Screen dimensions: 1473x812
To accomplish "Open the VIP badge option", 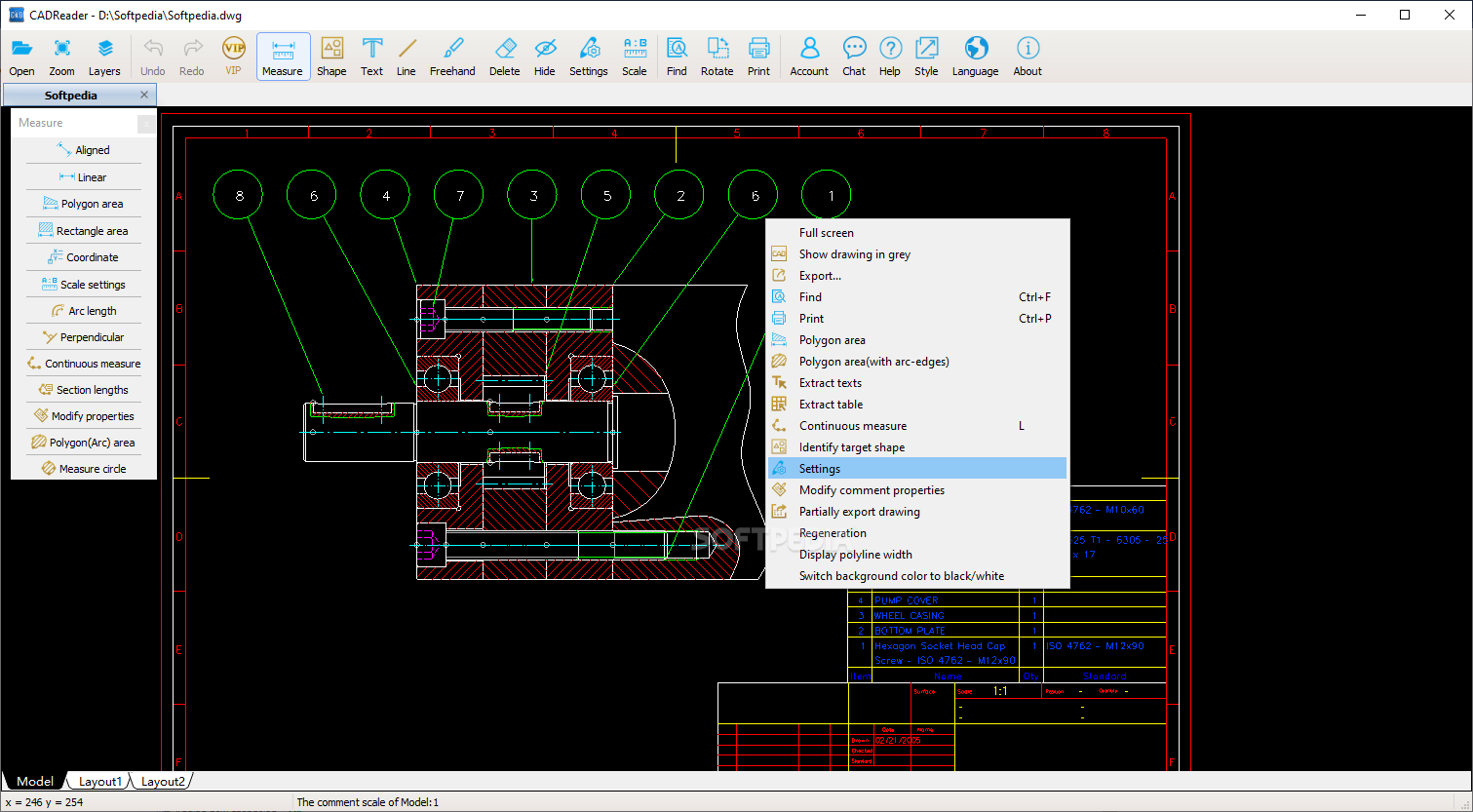I will pyautogui.click(x=233, y=57).
